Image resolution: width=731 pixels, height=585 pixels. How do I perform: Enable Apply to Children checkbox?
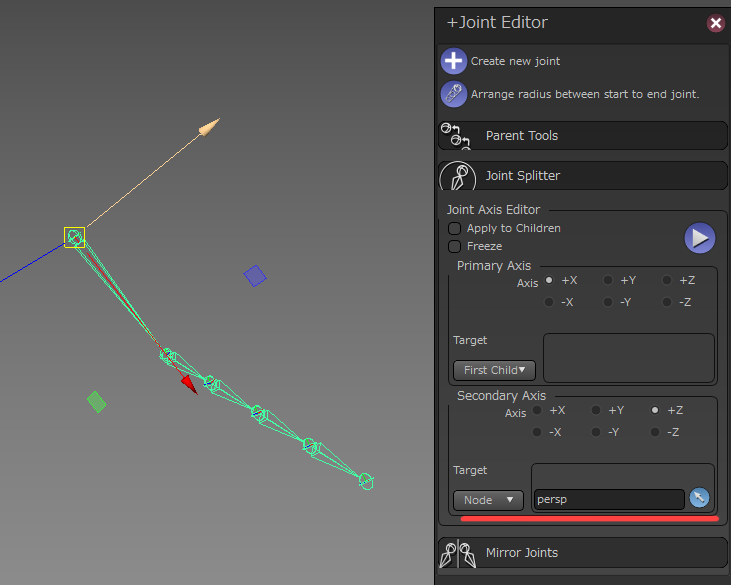point(454,228)
